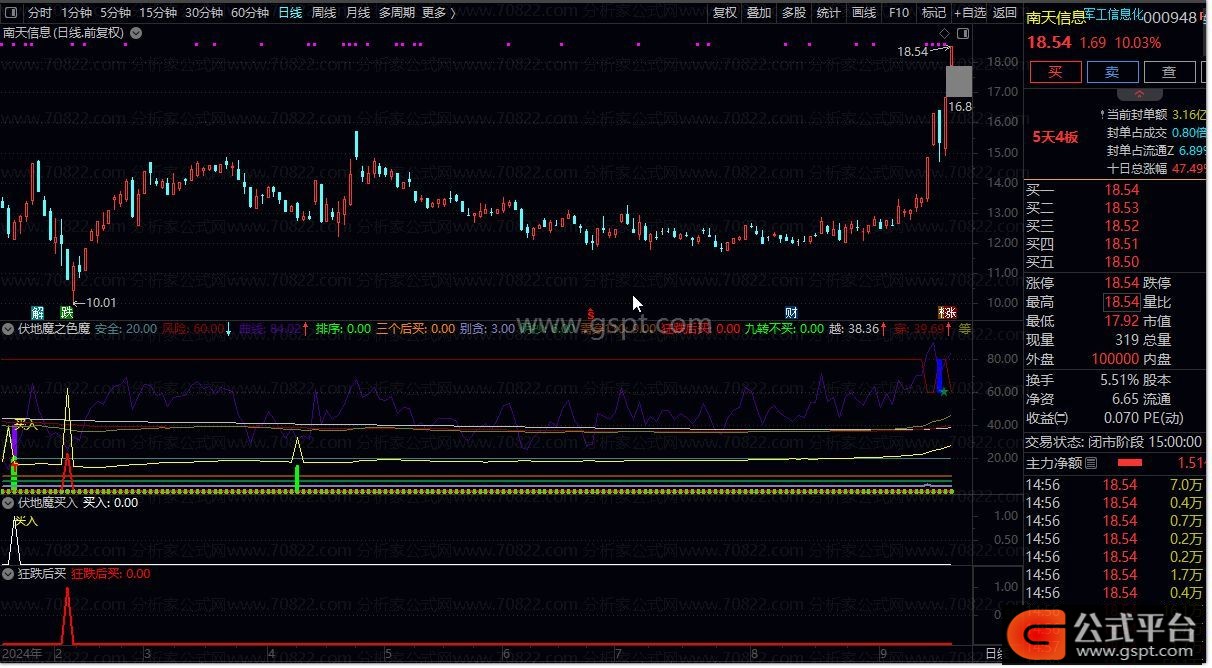Expand the 伏地魔之色魔 indicator dropdown

click(x=9, y=328)
